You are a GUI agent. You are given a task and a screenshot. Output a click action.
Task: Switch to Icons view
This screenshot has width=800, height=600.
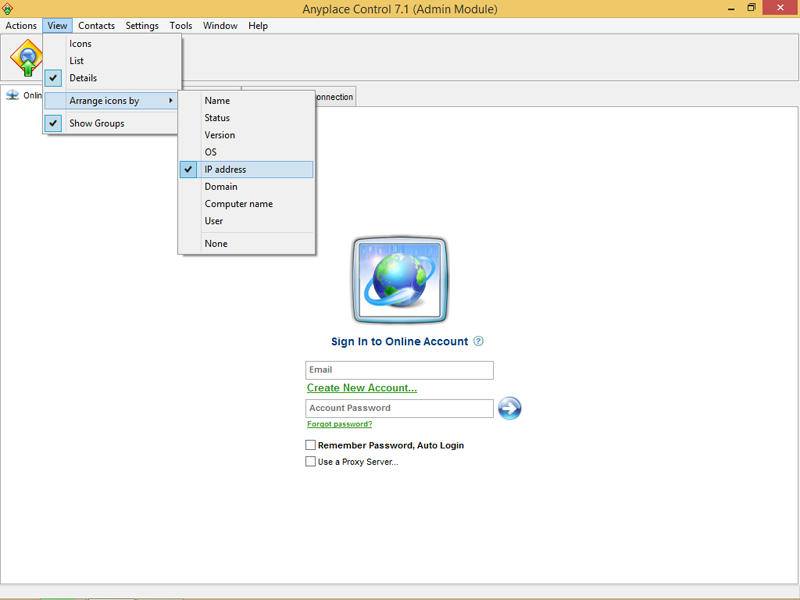[112, 44]
